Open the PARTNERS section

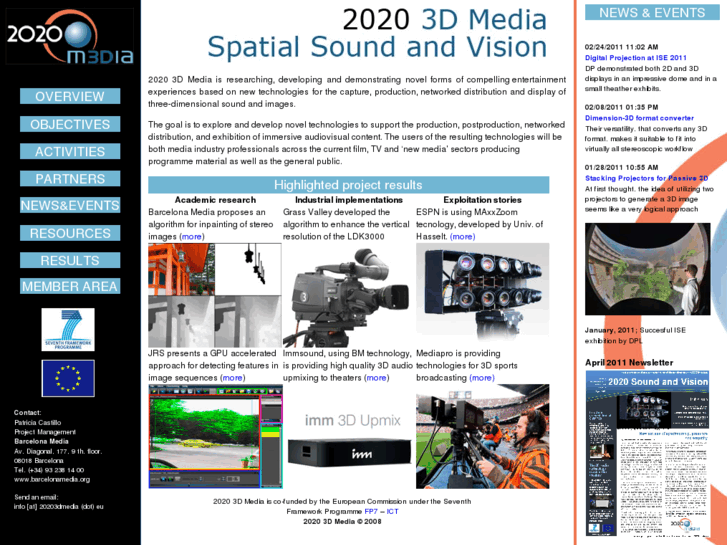pyautogui.click(x=70, y=179)
